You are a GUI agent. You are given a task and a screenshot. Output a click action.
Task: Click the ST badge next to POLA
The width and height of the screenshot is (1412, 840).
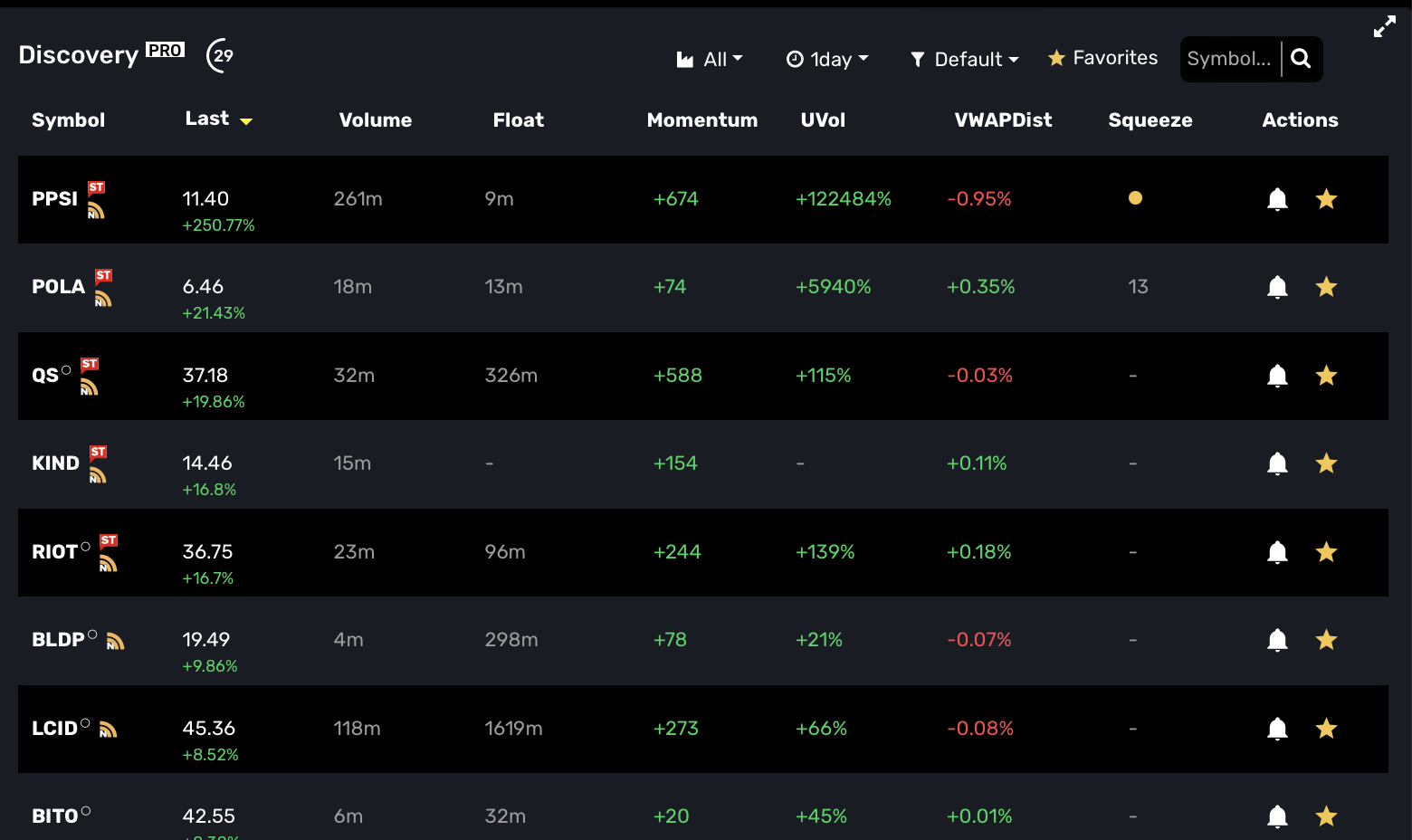(x=104, y=275)
